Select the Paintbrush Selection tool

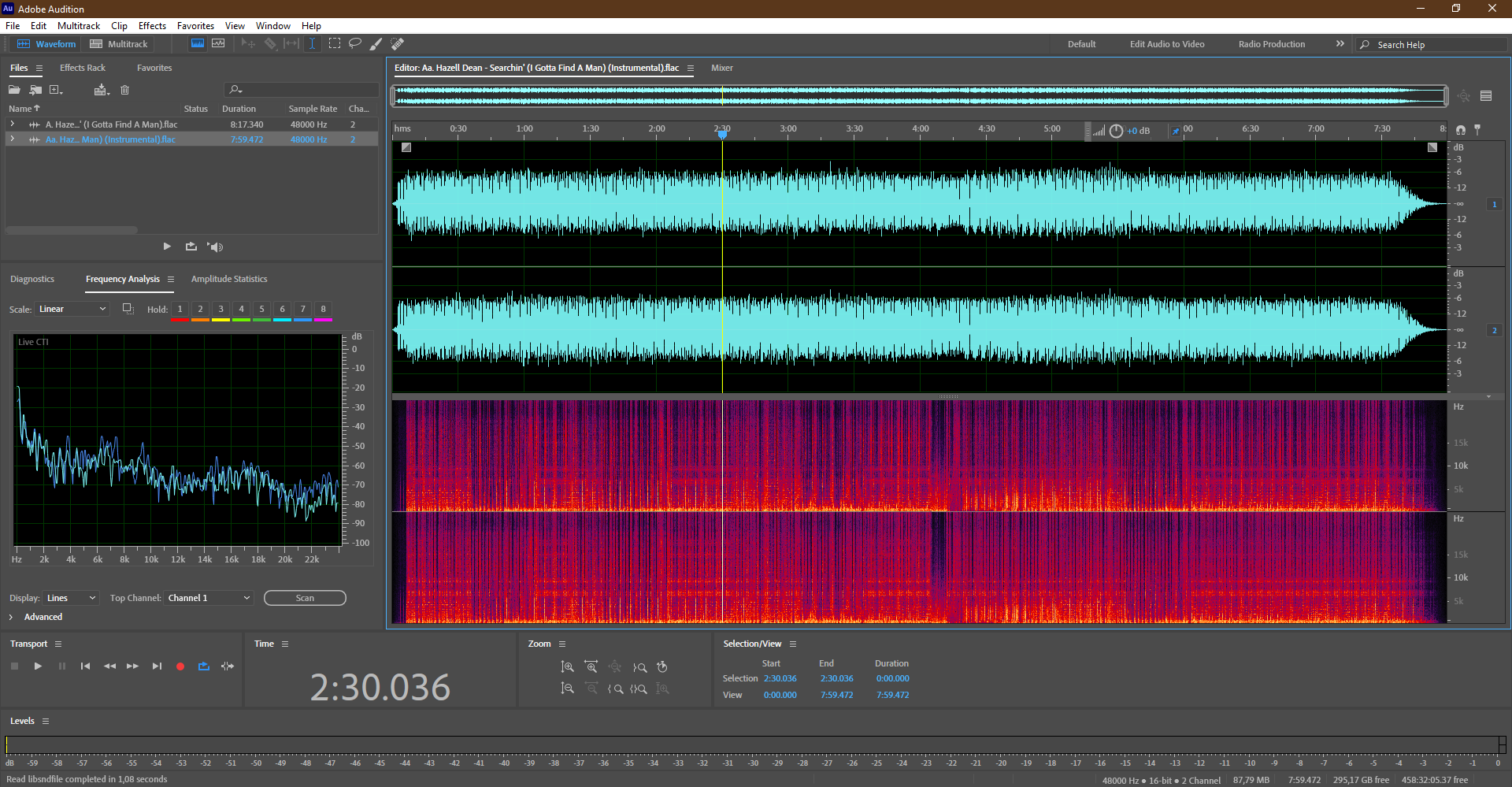coord(376,44)
